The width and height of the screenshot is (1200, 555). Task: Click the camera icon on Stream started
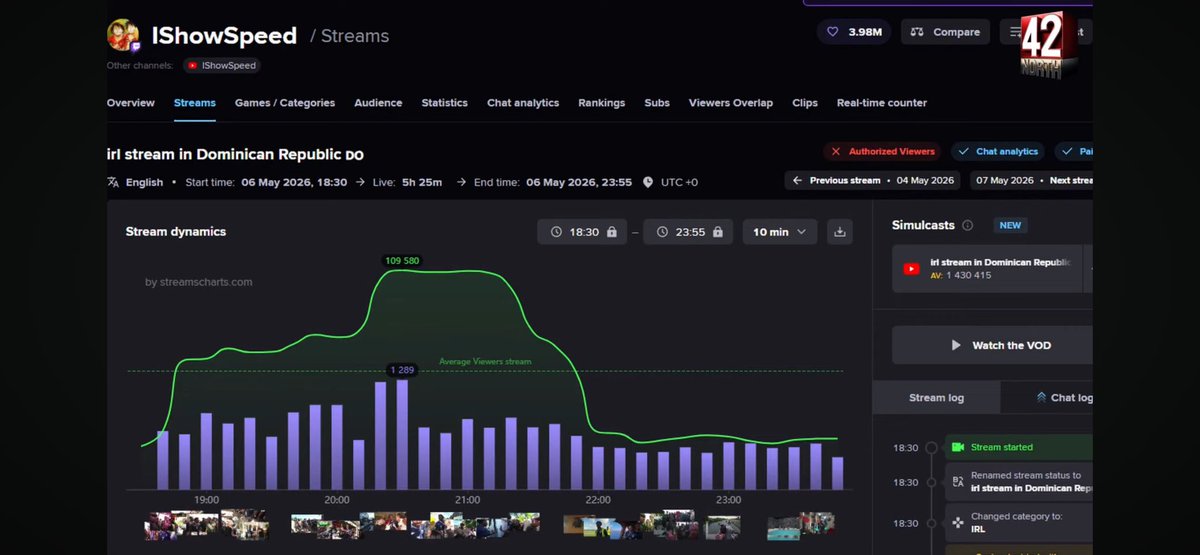958,447
